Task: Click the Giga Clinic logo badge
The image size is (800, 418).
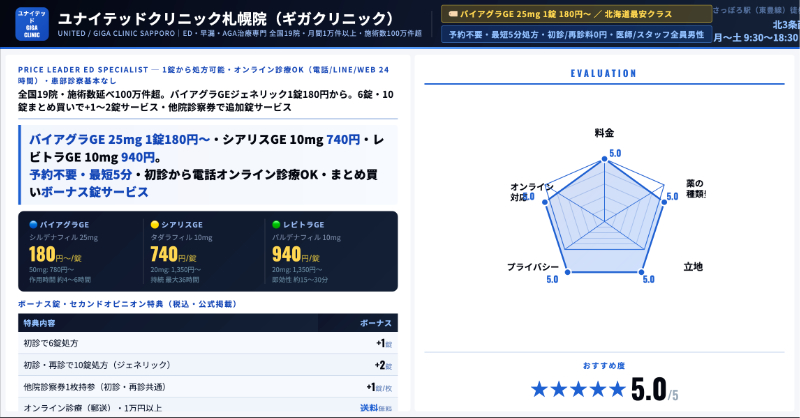Action: click(32, 24)
